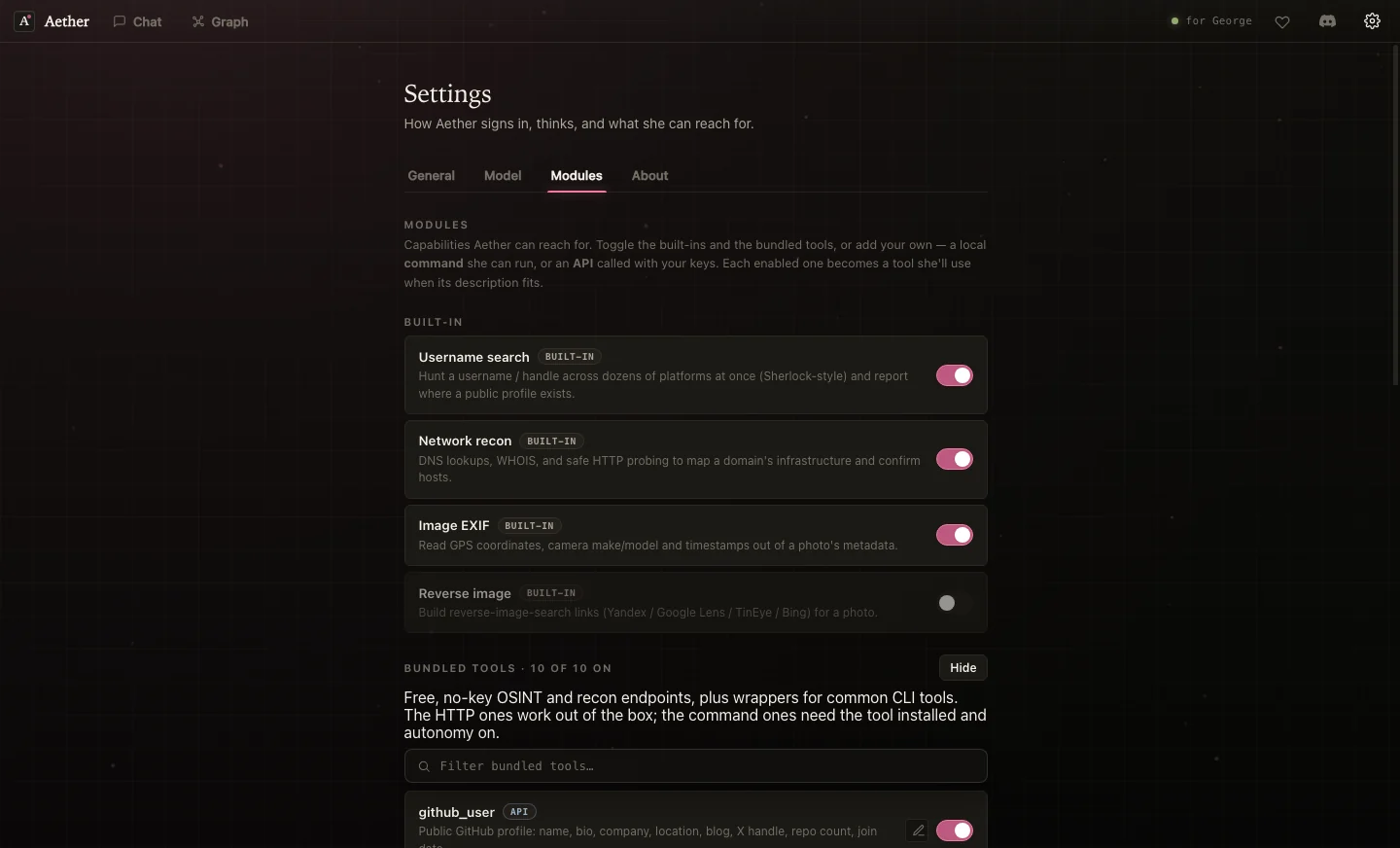The height and width of the screenshot is (848, 1400).
Task: Open the Graph view
Action: (221, 21)
